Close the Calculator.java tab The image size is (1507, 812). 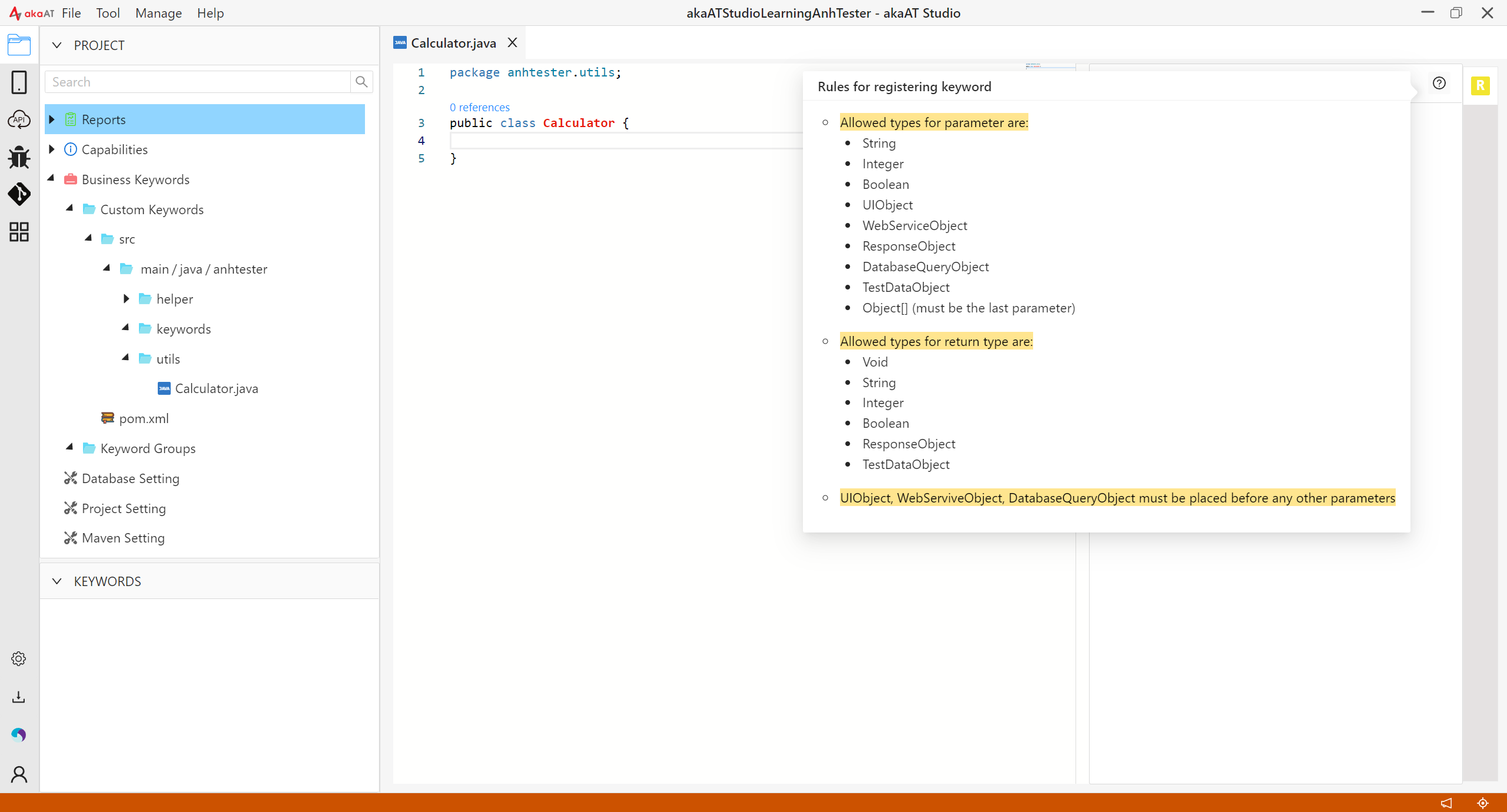pyautogui.click(x=512, y=43)
